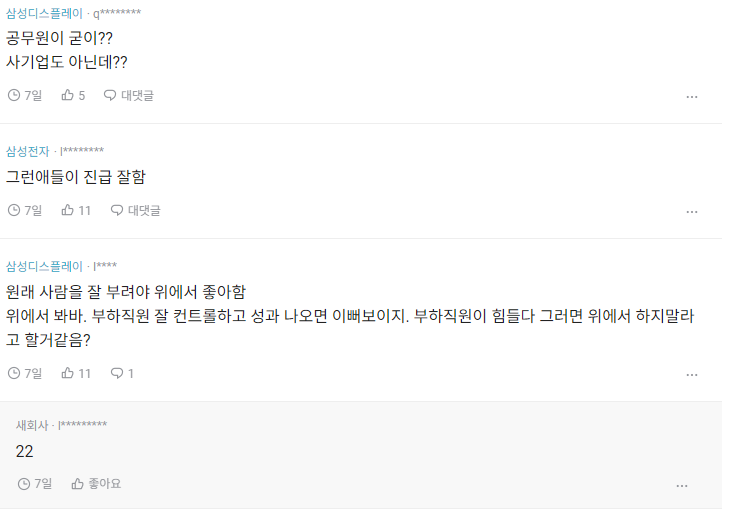The image size is (747, 516).
Task: Click 삼성디스플레이 link on third comment
Action: point(44,266)
